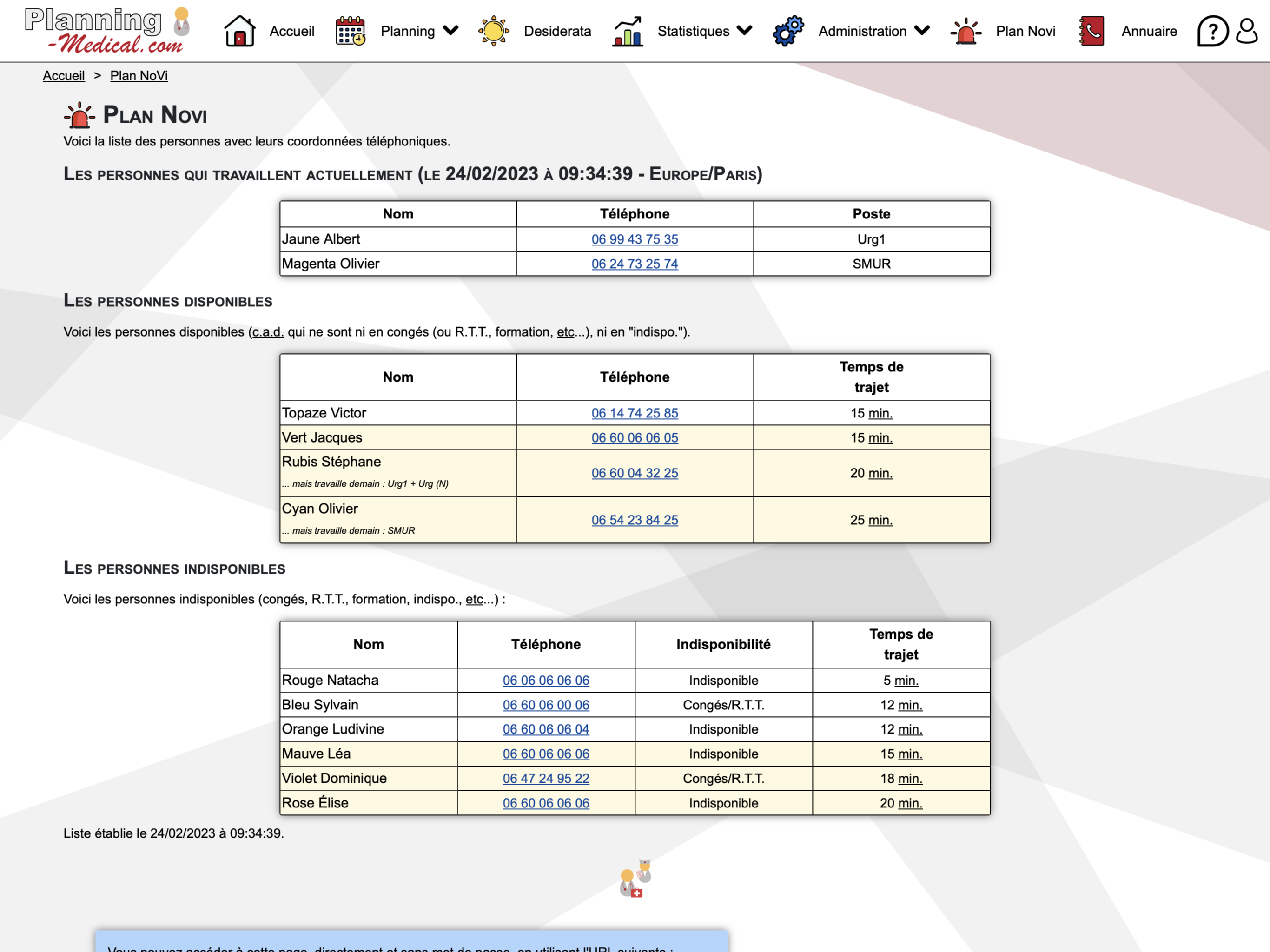Open the help question mark icon

coord(1212,31)
